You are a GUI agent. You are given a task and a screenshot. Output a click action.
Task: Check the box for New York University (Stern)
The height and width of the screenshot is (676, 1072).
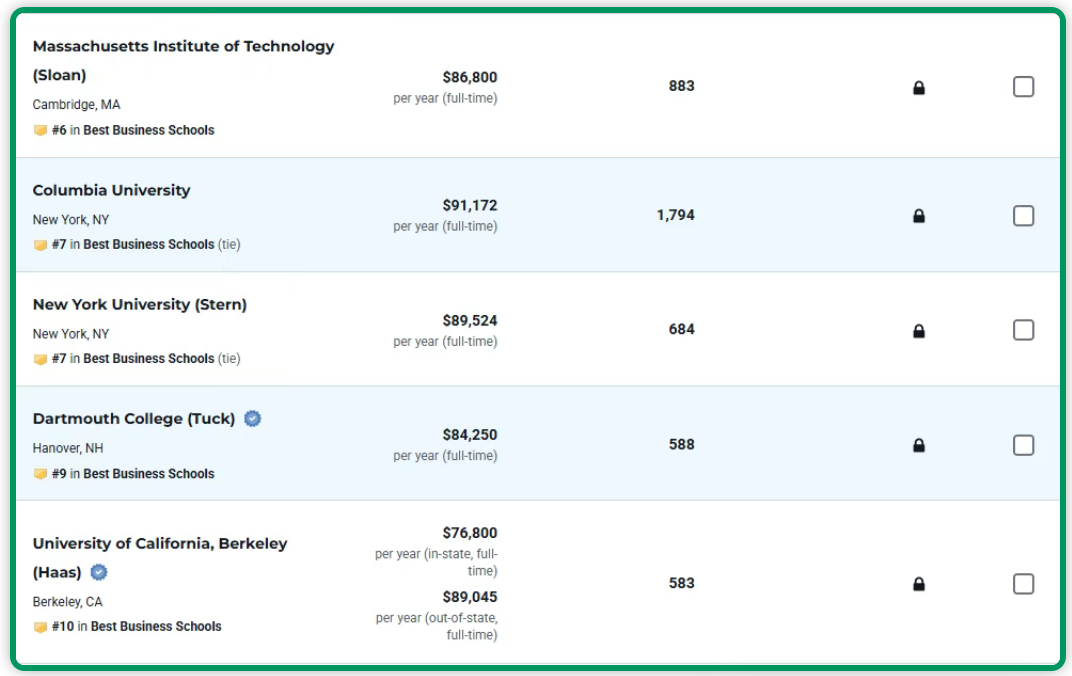[1023, 330]
